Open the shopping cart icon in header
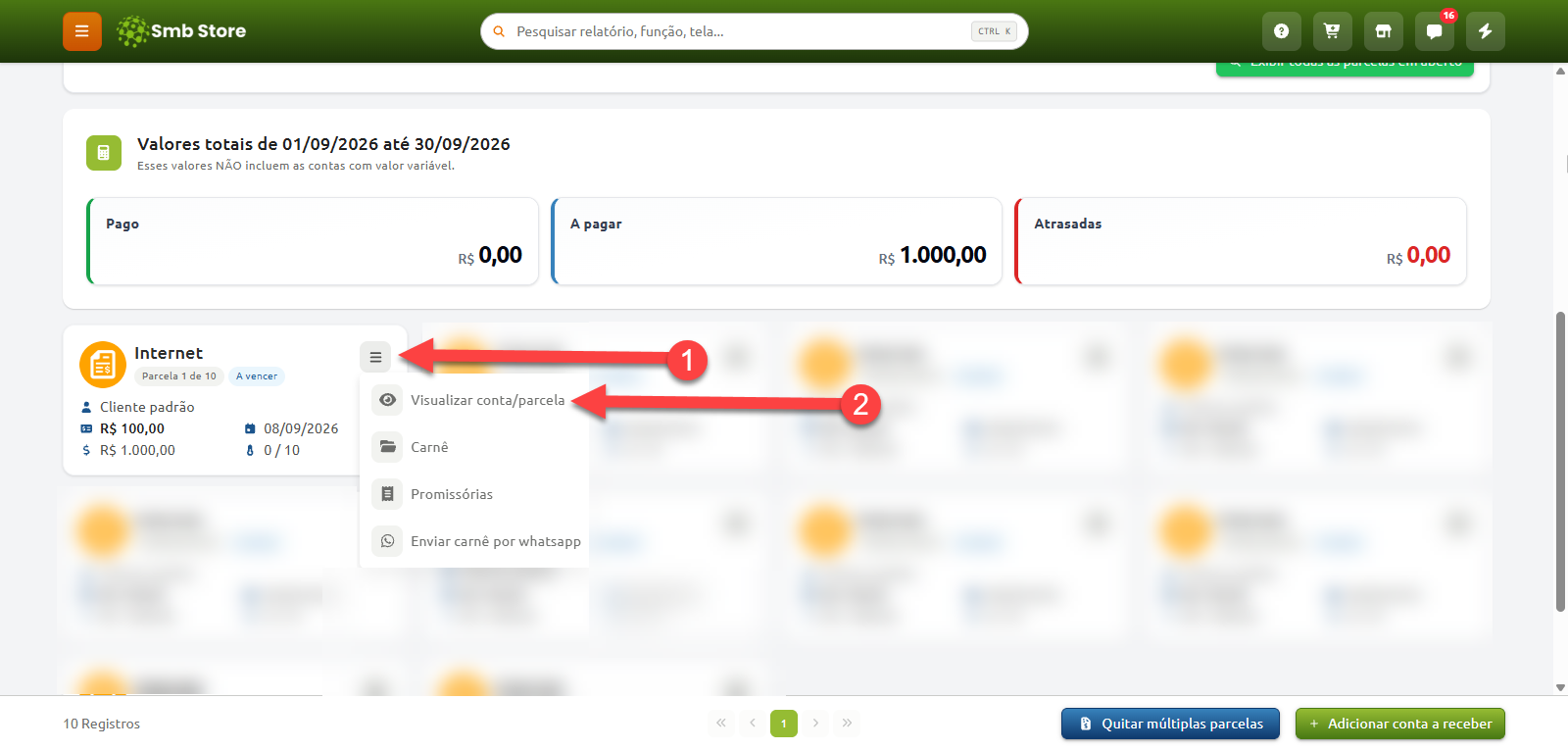Screen dimensions: 1568x750 click(x=1332, y=31)
